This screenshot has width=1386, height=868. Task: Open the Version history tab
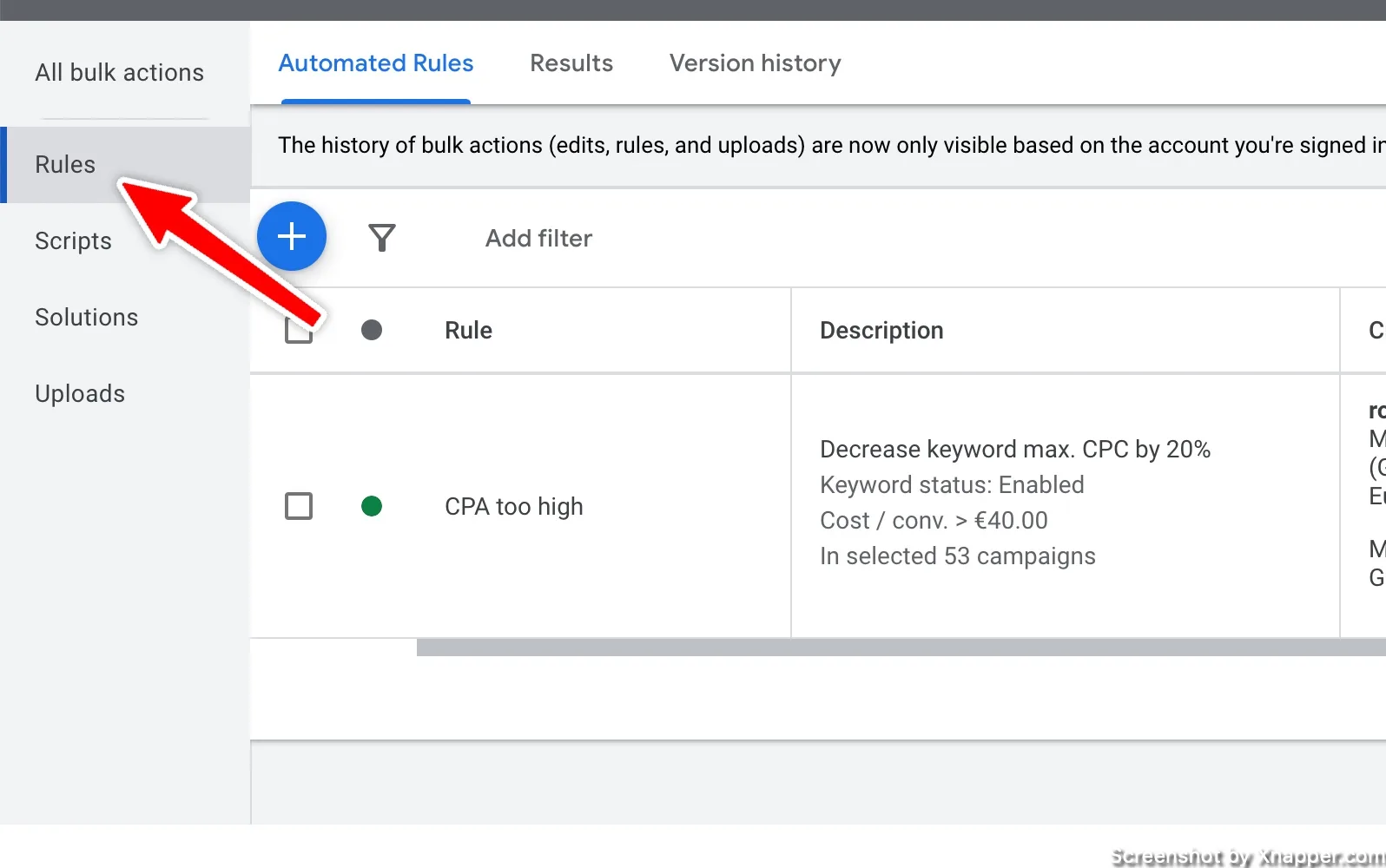(x=756, y=63)
